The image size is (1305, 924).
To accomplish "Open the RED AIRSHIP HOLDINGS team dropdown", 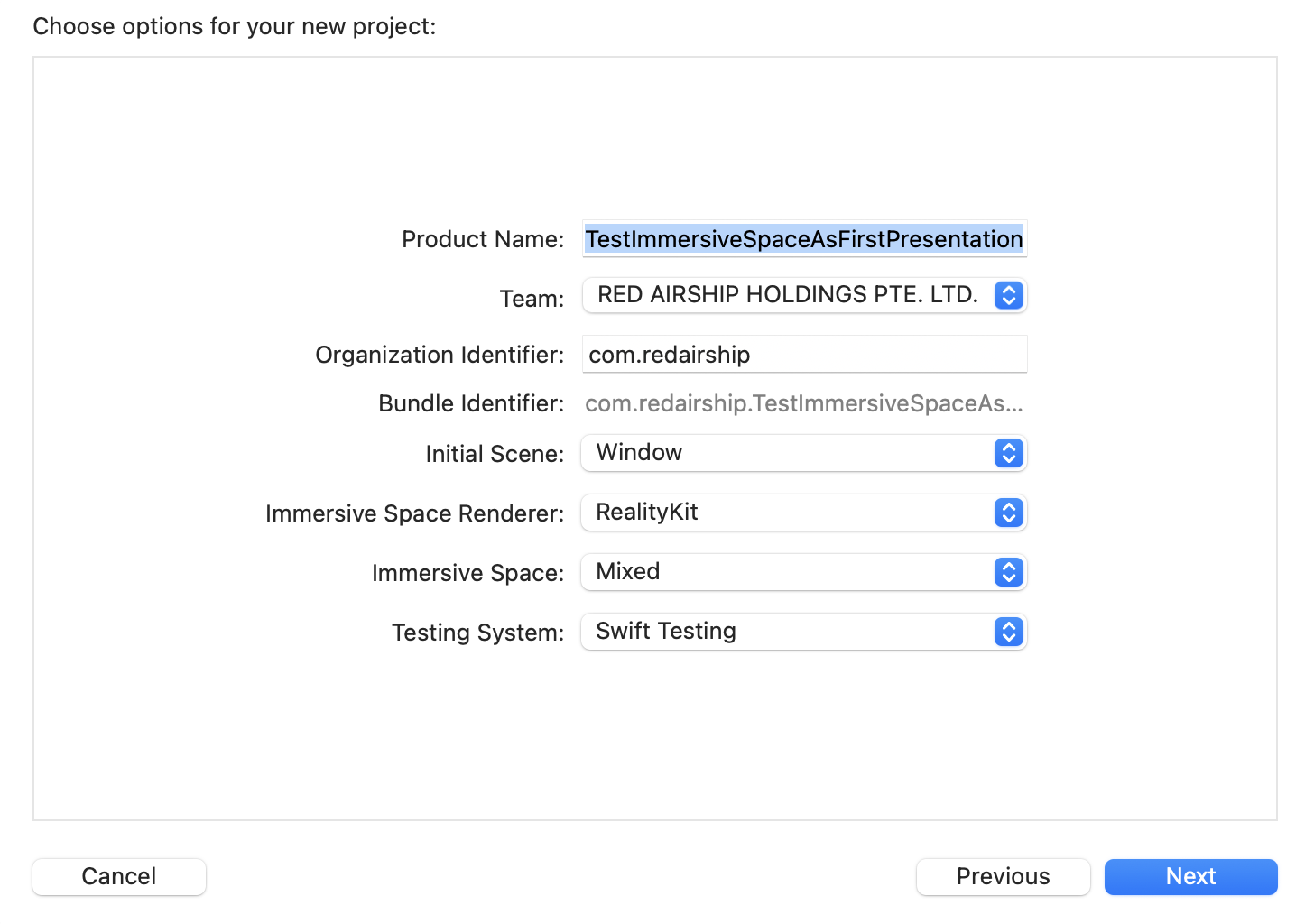I will coord(788,295).
